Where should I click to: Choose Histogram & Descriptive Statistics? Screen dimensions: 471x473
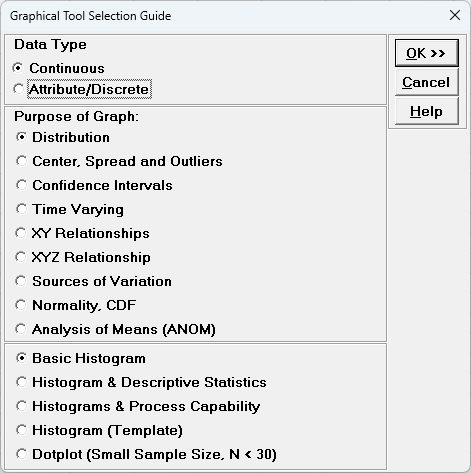[x=142, y=382]
